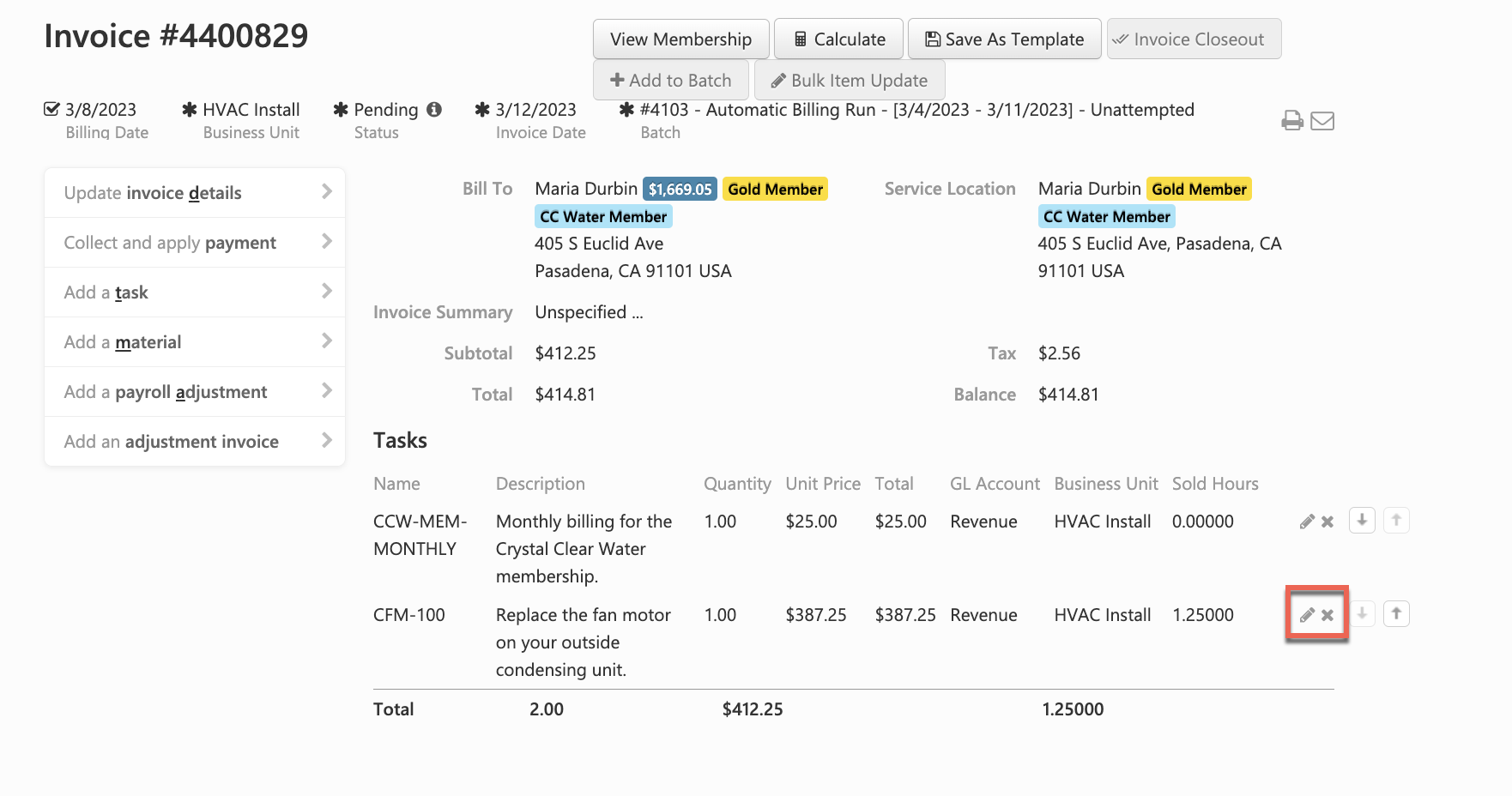
Task: Click the email invoice envelope icon
Action: pyautogui.click(x=1322, y=121)
